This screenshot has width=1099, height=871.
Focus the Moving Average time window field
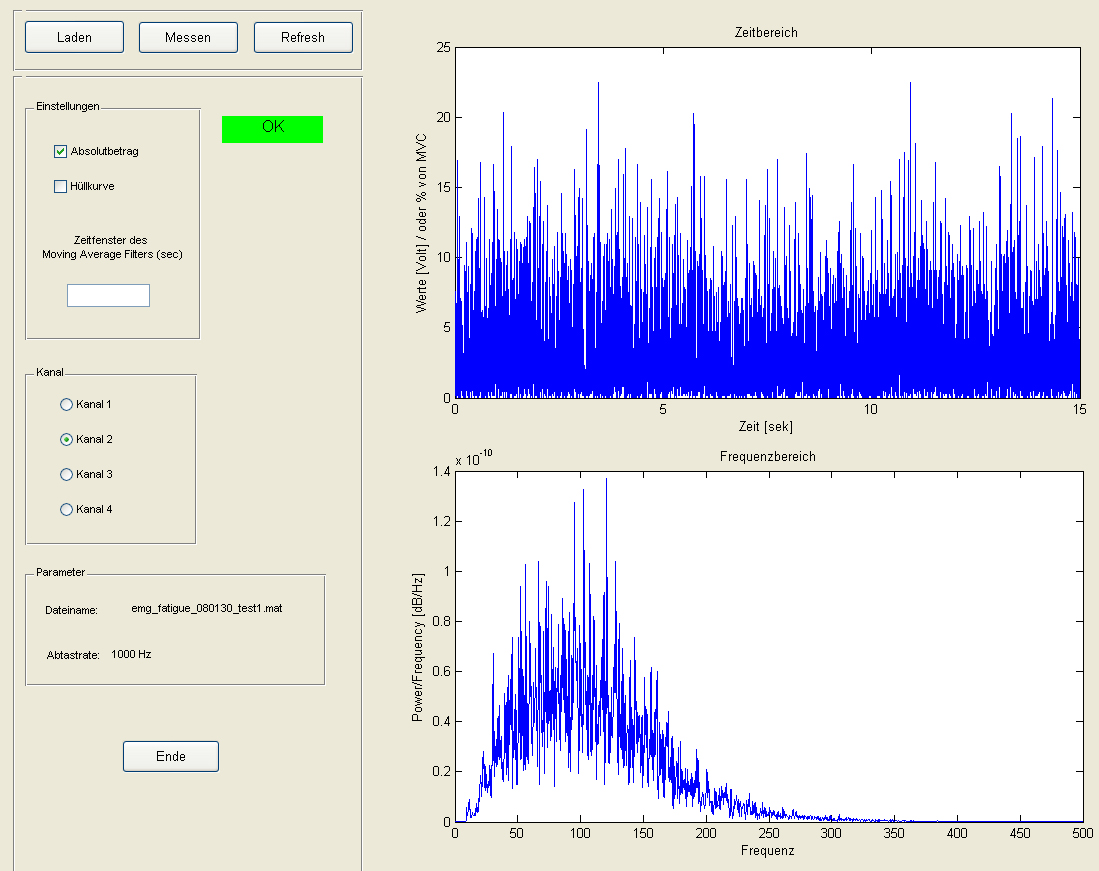109,295
